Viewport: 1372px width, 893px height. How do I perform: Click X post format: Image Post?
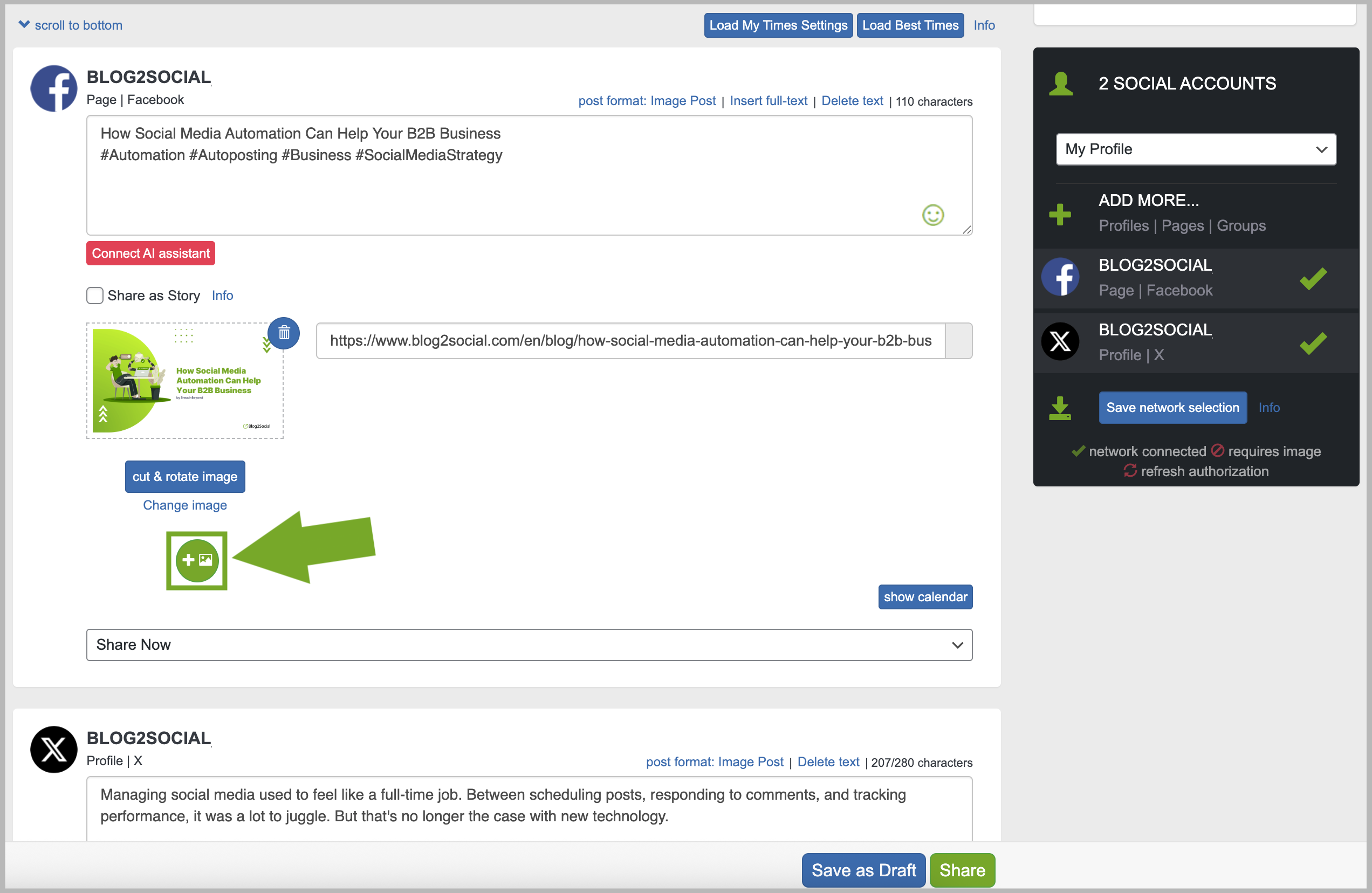pyautogui.click(x=715, y=761)
